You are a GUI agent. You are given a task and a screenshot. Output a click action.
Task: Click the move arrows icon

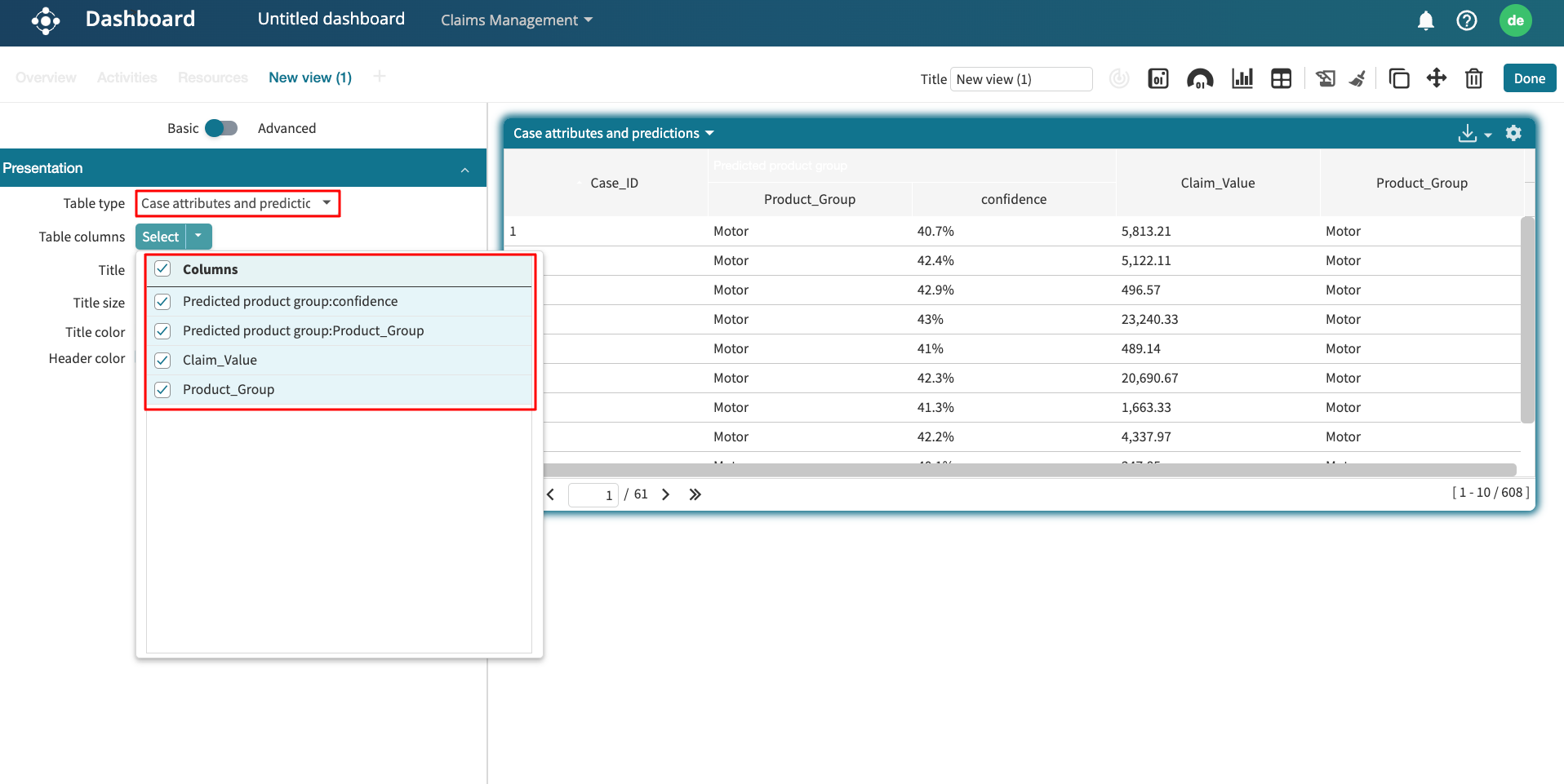pos(1436,78)
